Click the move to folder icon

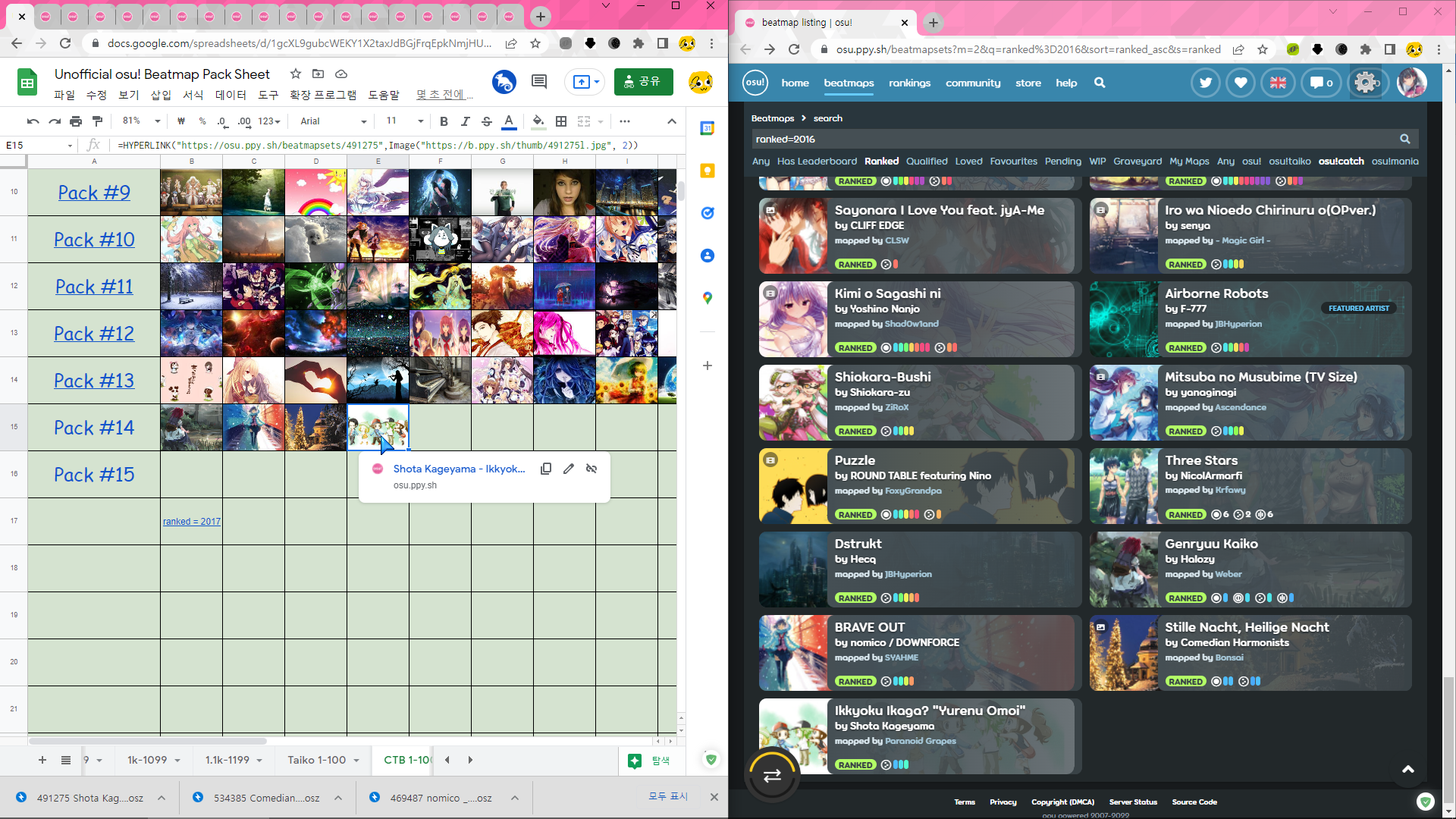(318, 74)
